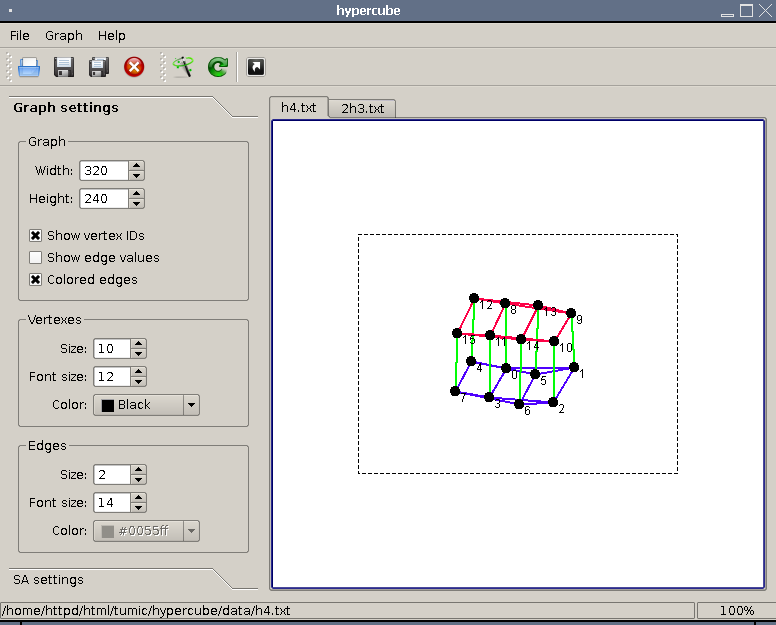Click graph vertex labeled 9
Image resolution: width=776 pixels, height=625 pixels.
point(571,313)
